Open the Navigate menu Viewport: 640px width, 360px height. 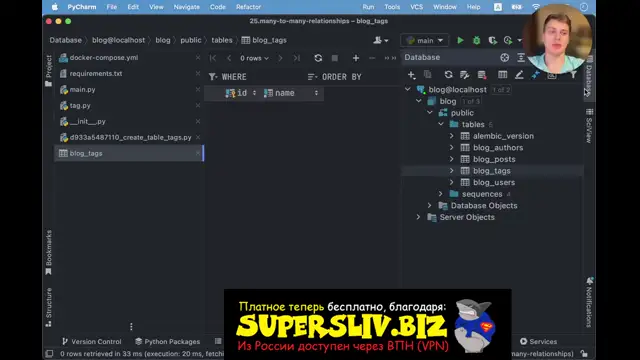(187, 7)
